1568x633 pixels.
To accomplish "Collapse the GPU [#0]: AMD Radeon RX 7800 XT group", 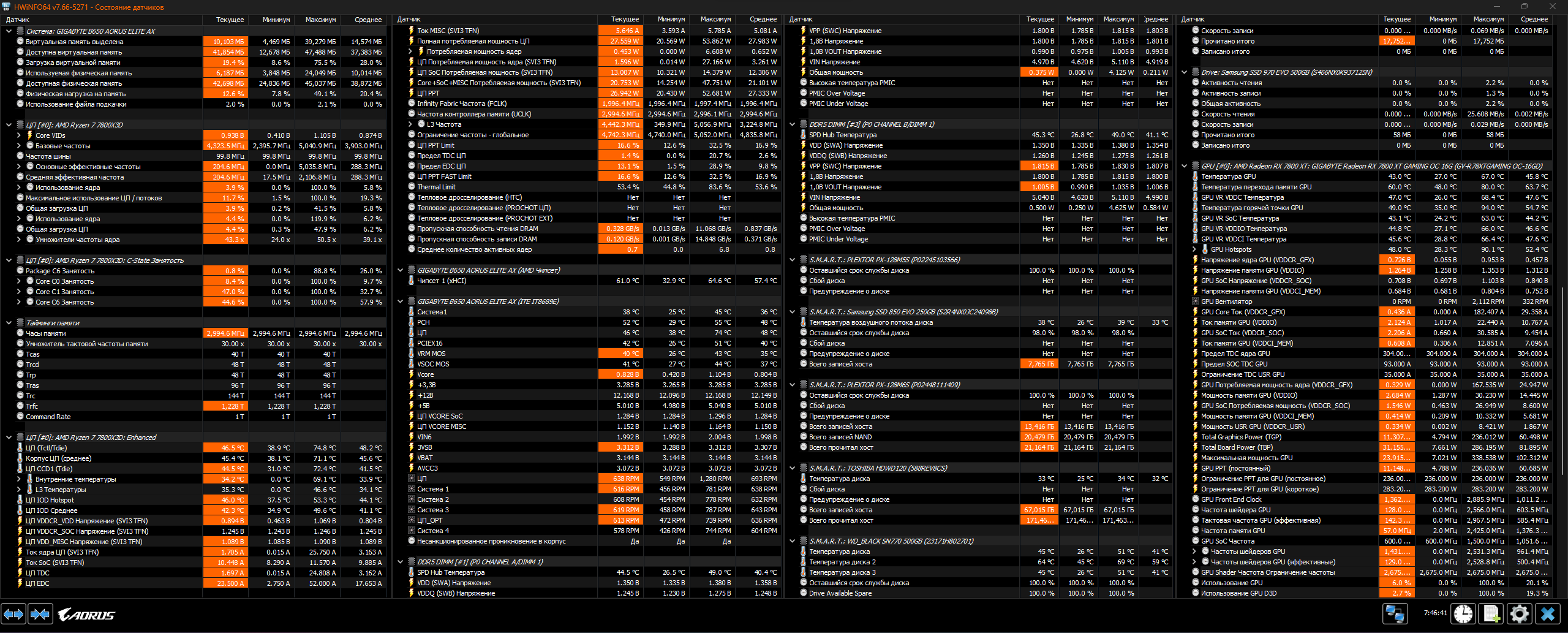I will tap(1184, 166).
